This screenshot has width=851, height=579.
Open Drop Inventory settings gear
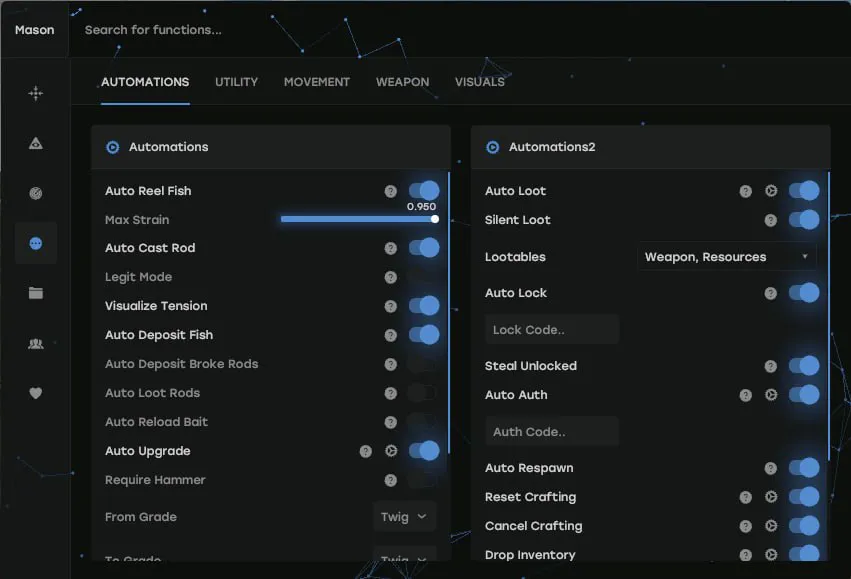(771, 555)
